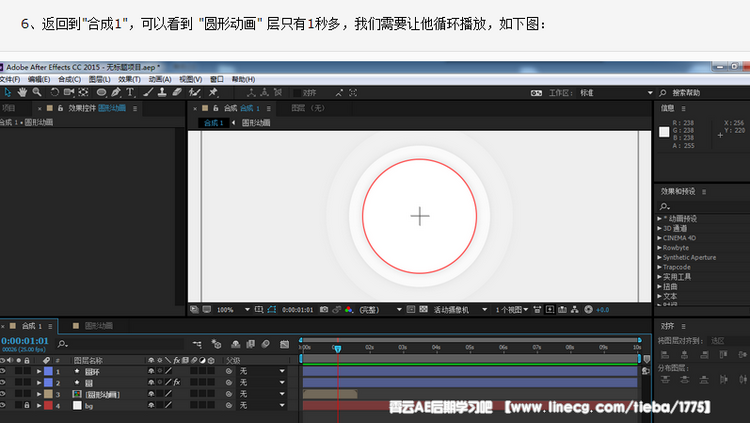
Task: Toggle the 对齐 snapping checkbox in toolbar
Action: (x=297, y=93)
